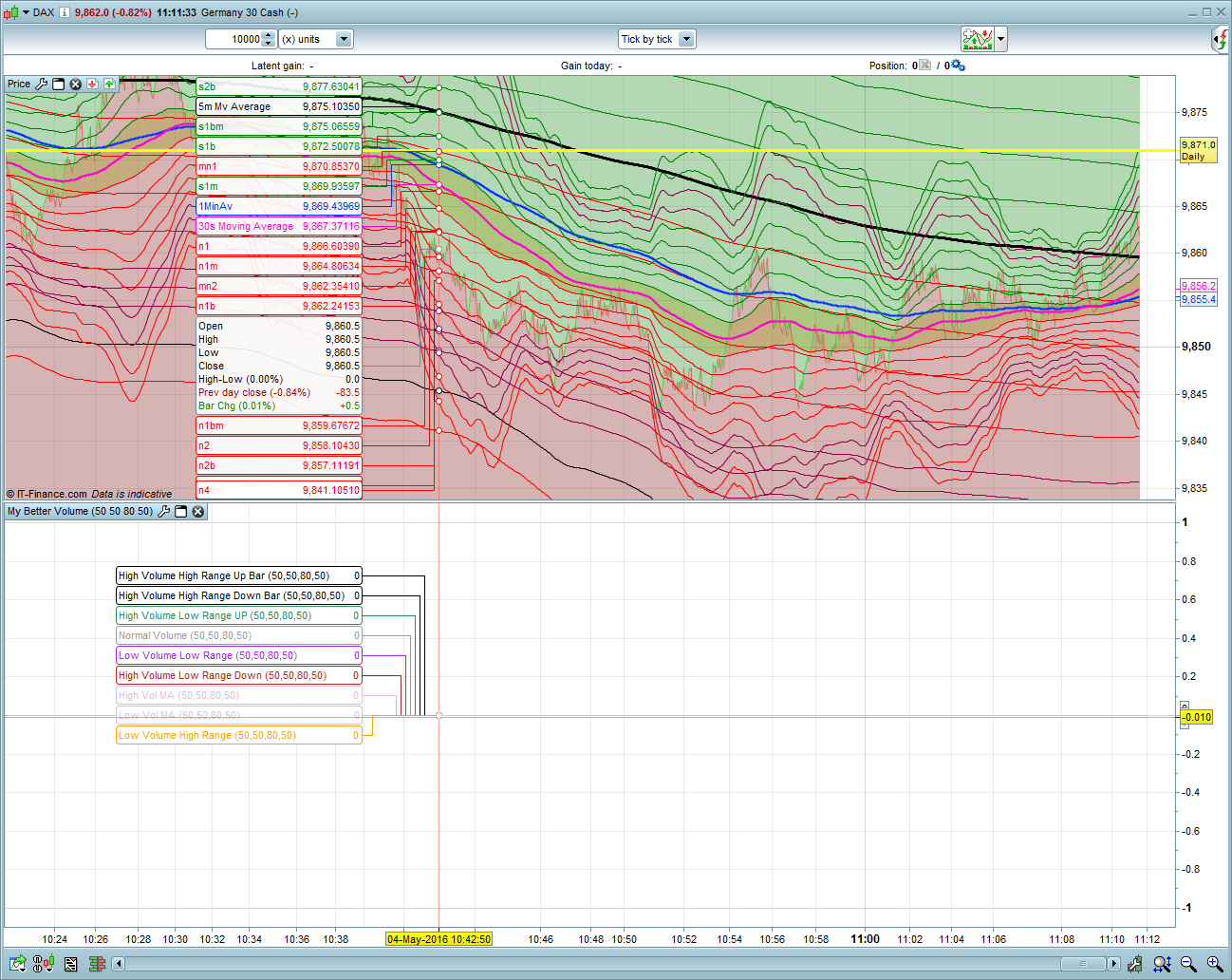Open the DAX chart type menu arrow

coord(25,12)
